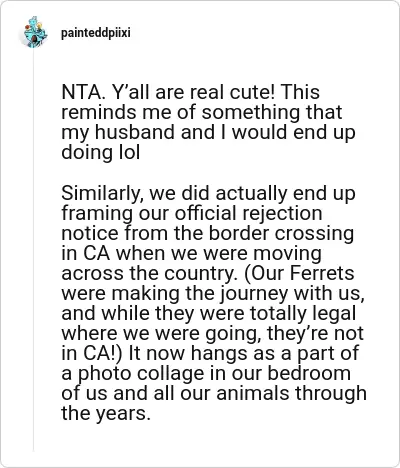Select the first paragraph ending 'doing lol'
The height and width of the screenshot is (468, 400).
click(208, 122)
